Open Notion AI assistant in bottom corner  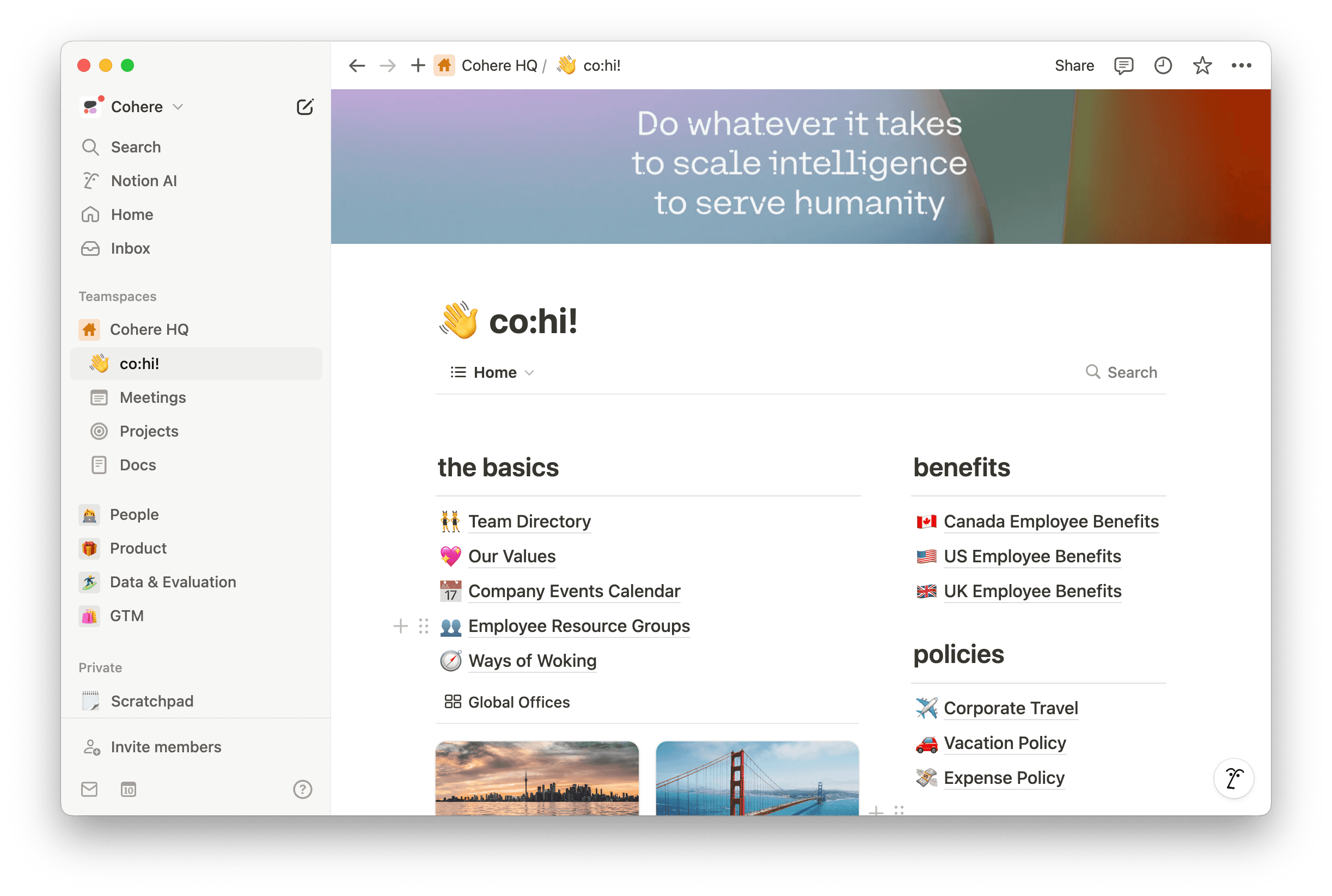tap(1233, 778)
